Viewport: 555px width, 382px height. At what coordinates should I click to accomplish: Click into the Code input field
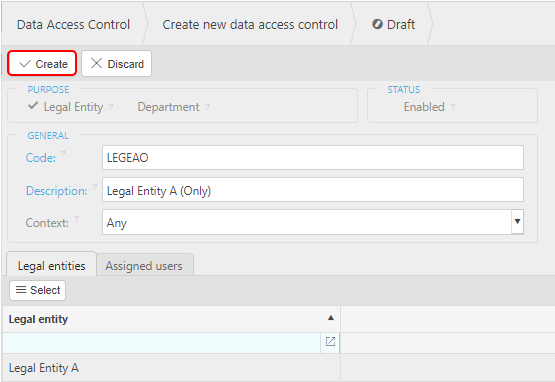pyautogui.click(x=313, y=158)
